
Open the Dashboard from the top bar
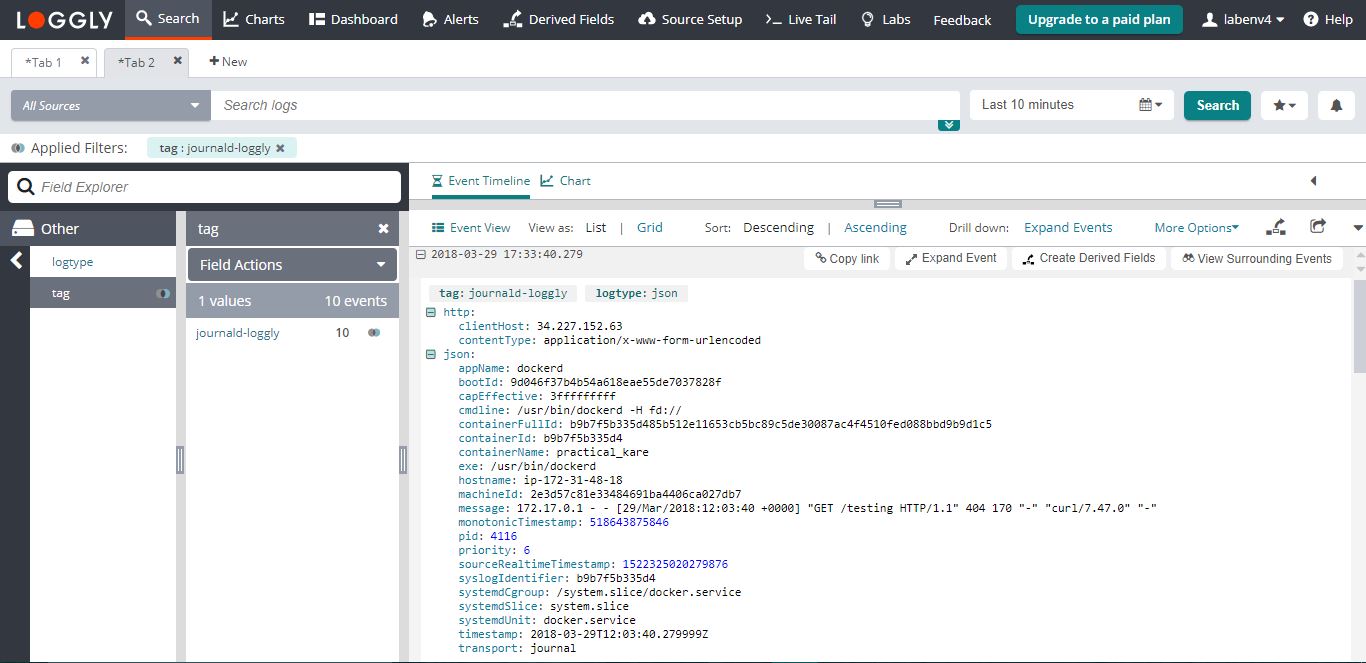pyautogui.click(x=352, y=18)
